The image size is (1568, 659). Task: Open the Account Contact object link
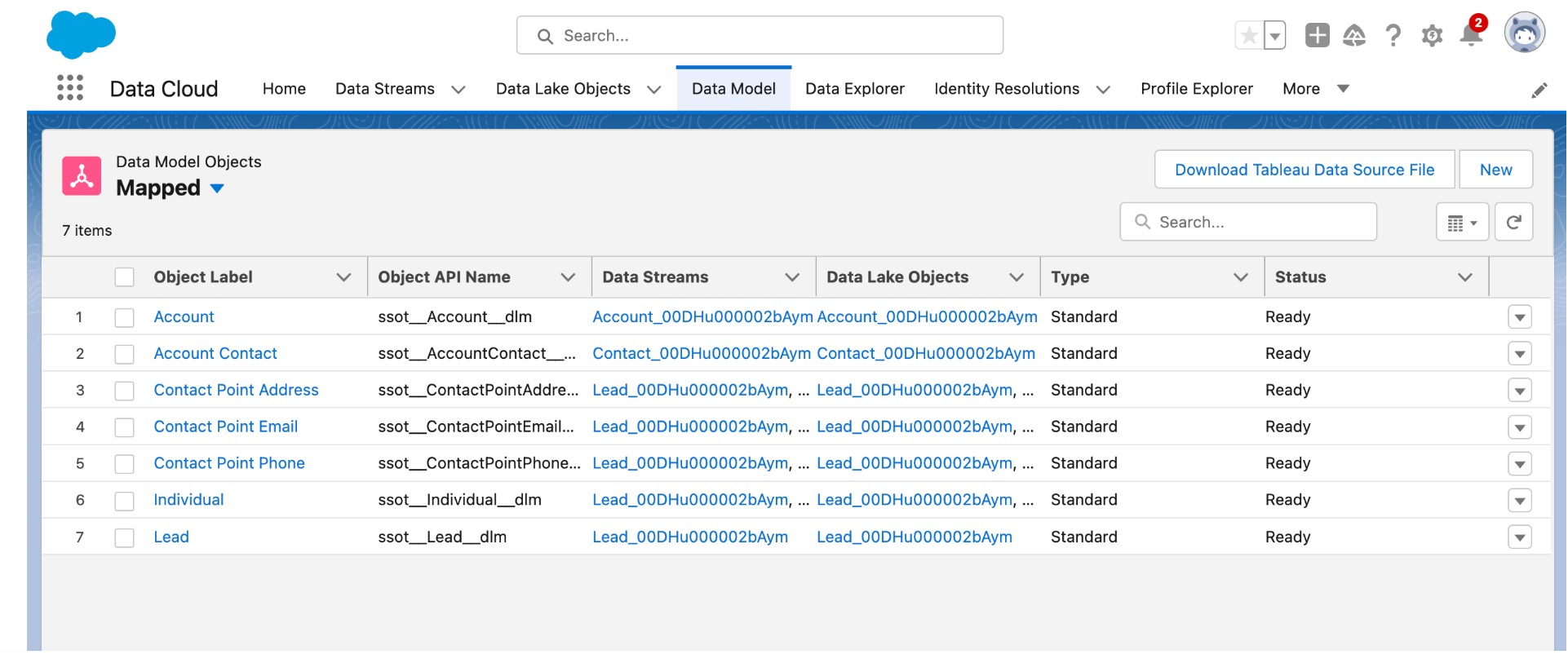(x=215, y=354)
